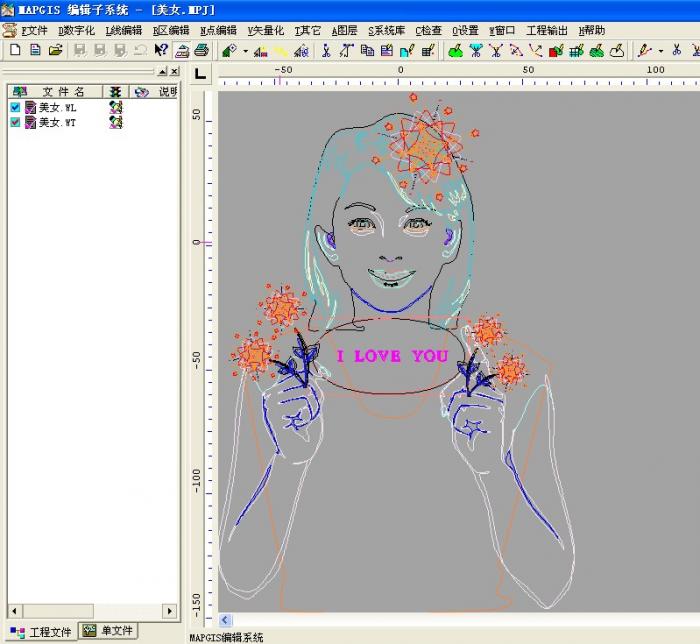This screenshot has width=700, height=644.
Task: Switch to the 单文件 tab
Action: [x=108, y=631]
